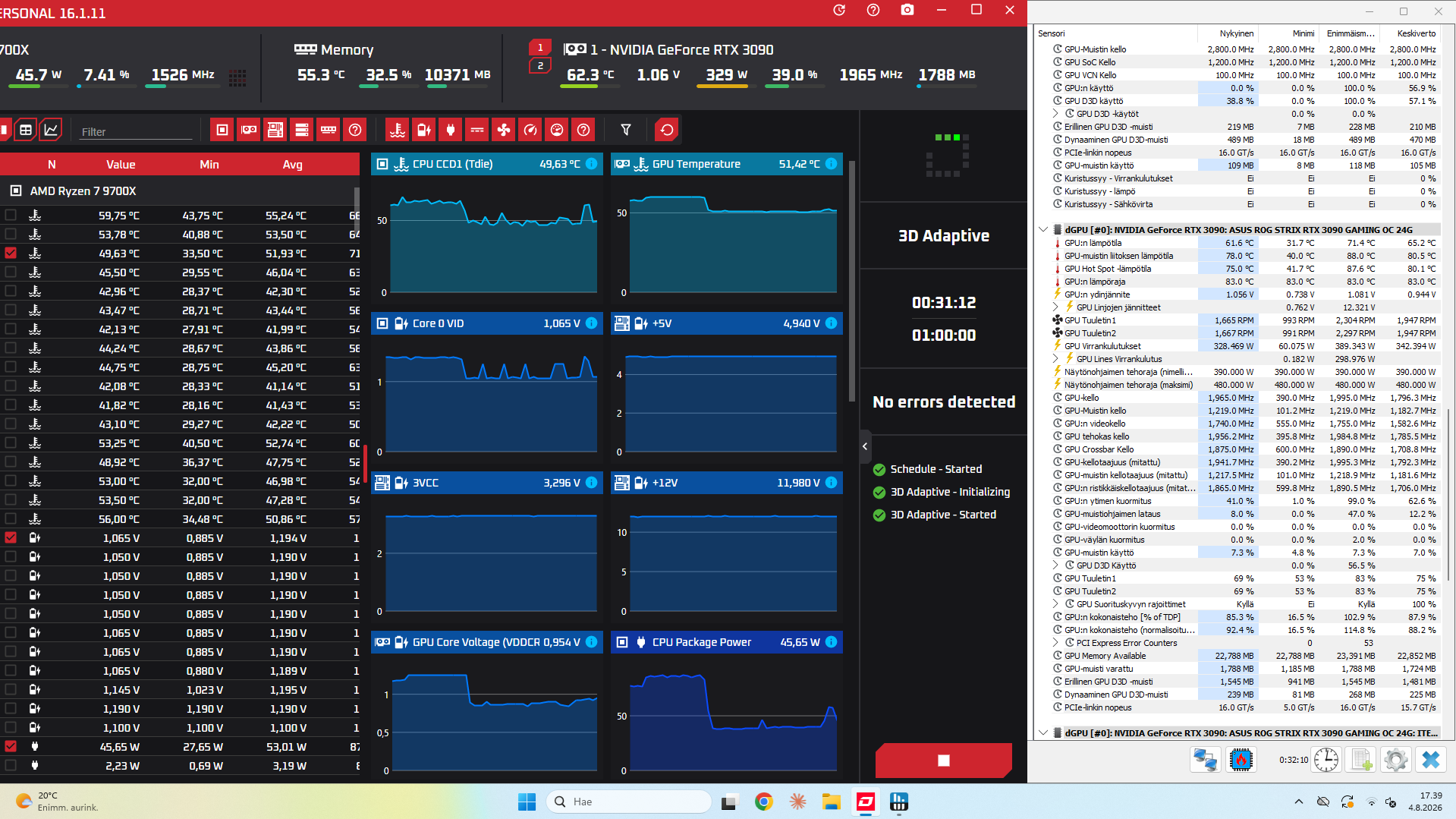Show info for CPU CCD1 (Tdie) graph

tap(592, 164)
